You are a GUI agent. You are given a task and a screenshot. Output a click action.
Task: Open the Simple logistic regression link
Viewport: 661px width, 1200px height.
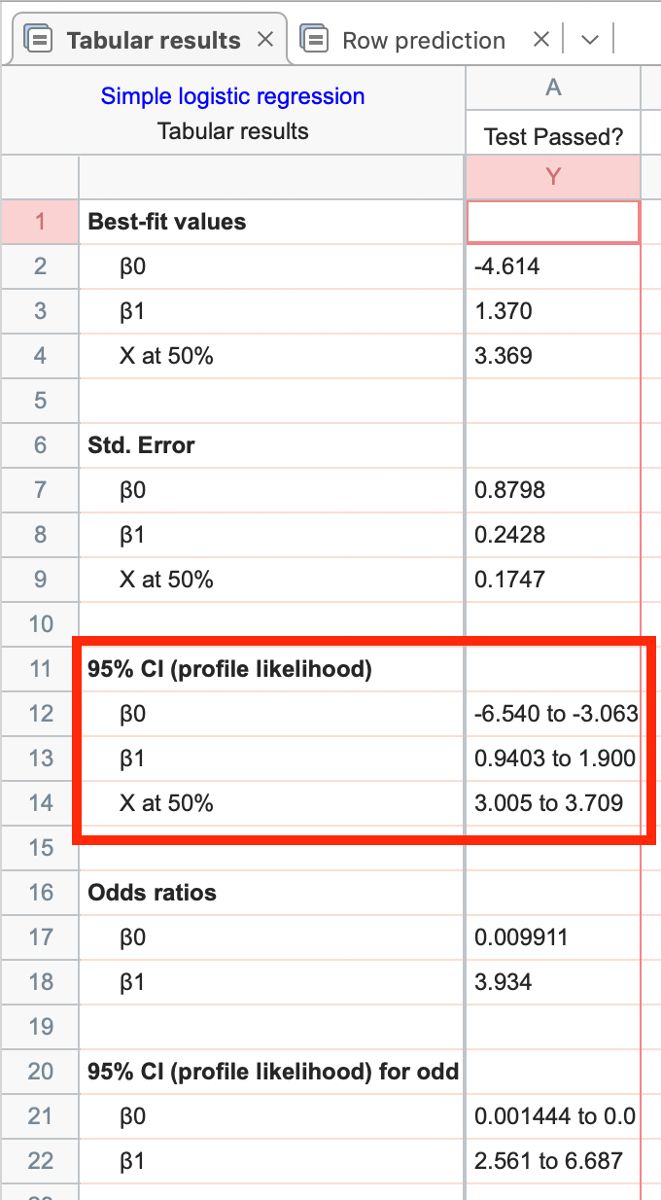232,96
